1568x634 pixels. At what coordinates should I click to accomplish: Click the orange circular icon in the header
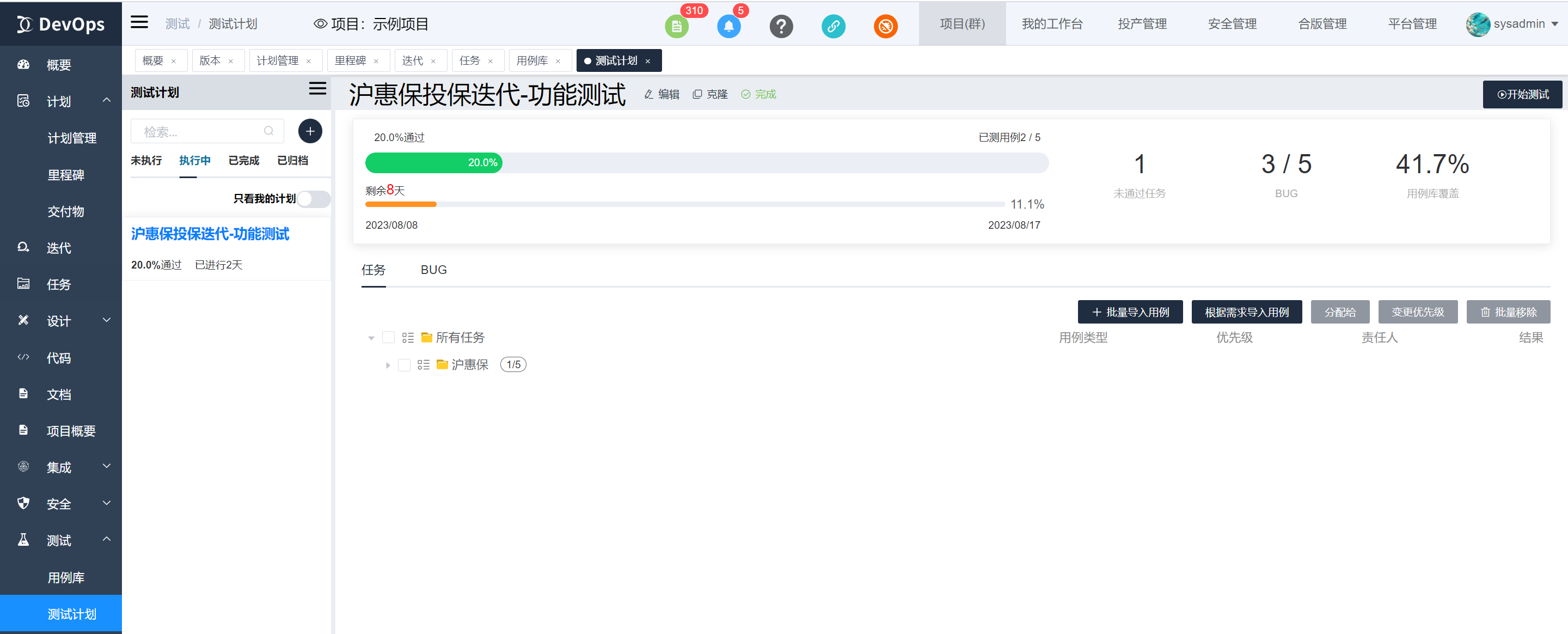click(x=886, y=26)
